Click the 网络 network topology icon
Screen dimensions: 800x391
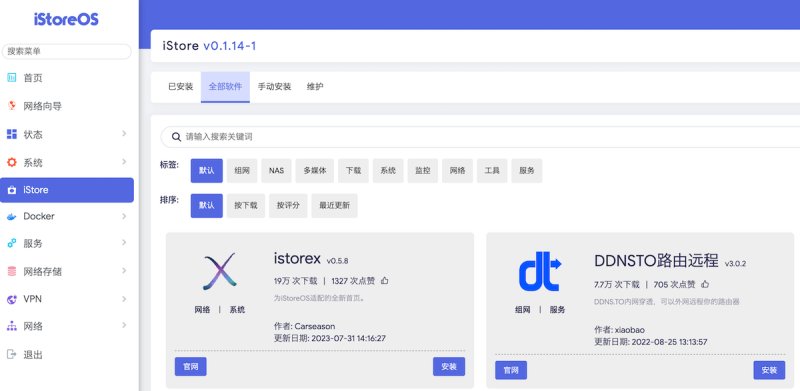(x=12, y=326)
